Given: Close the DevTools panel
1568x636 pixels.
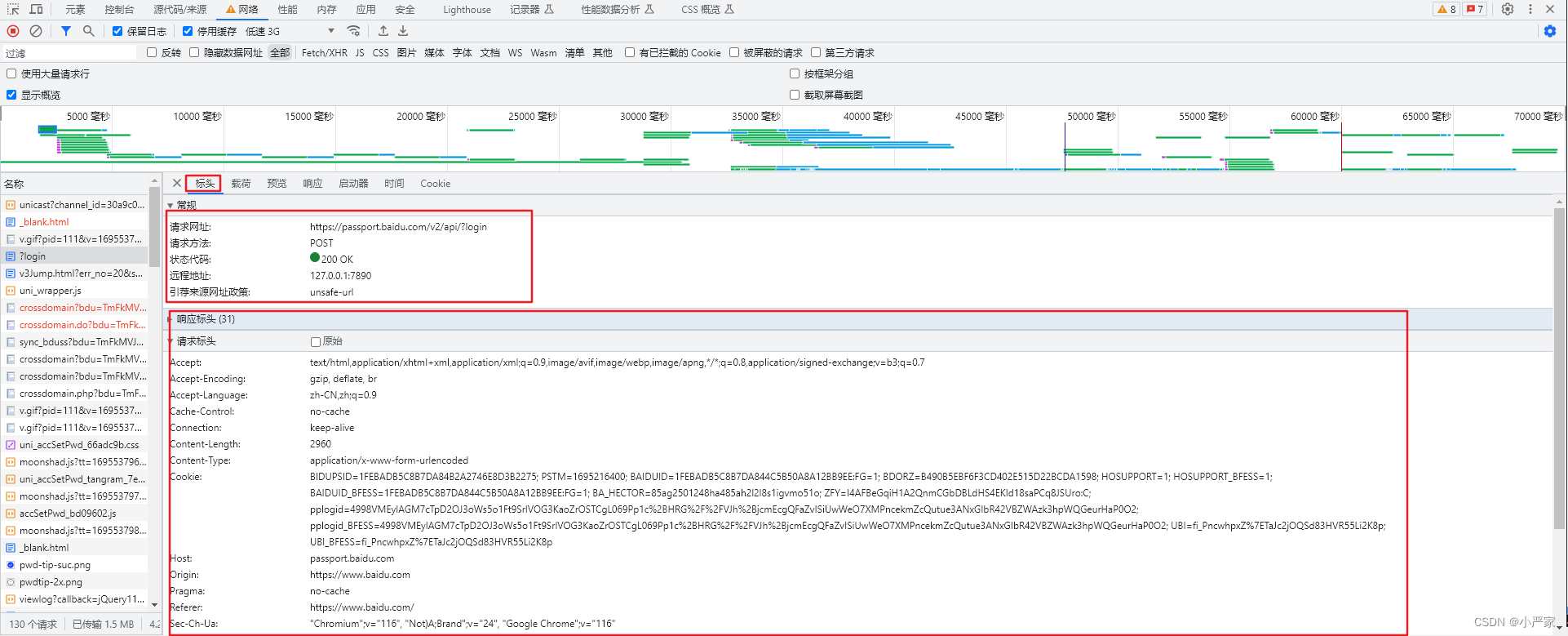Looking at the screenshot, I should [1550, 9].
